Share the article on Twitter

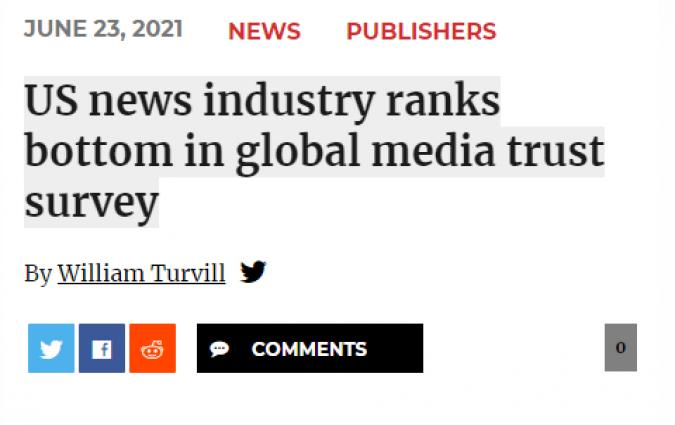coord(51,349)
